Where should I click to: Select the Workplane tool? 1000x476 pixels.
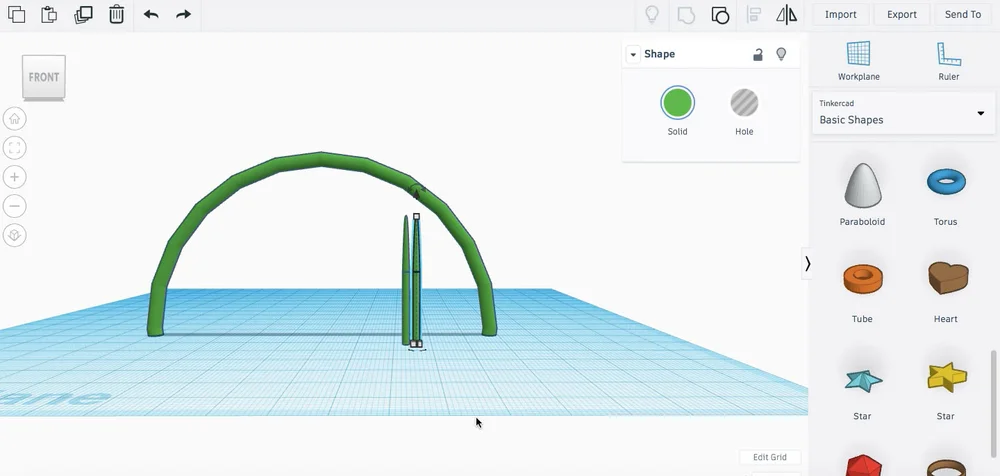pyautogui.click(x=858, y=61)
